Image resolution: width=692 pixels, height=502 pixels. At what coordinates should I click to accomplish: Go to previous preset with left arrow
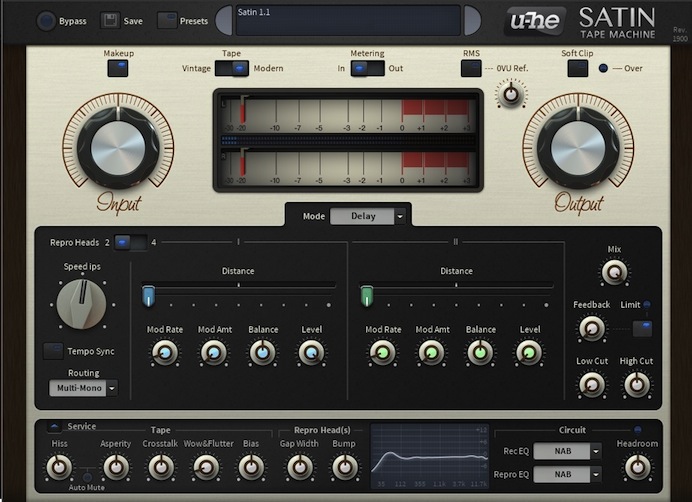pyautogui.click(x=224, y=20)
